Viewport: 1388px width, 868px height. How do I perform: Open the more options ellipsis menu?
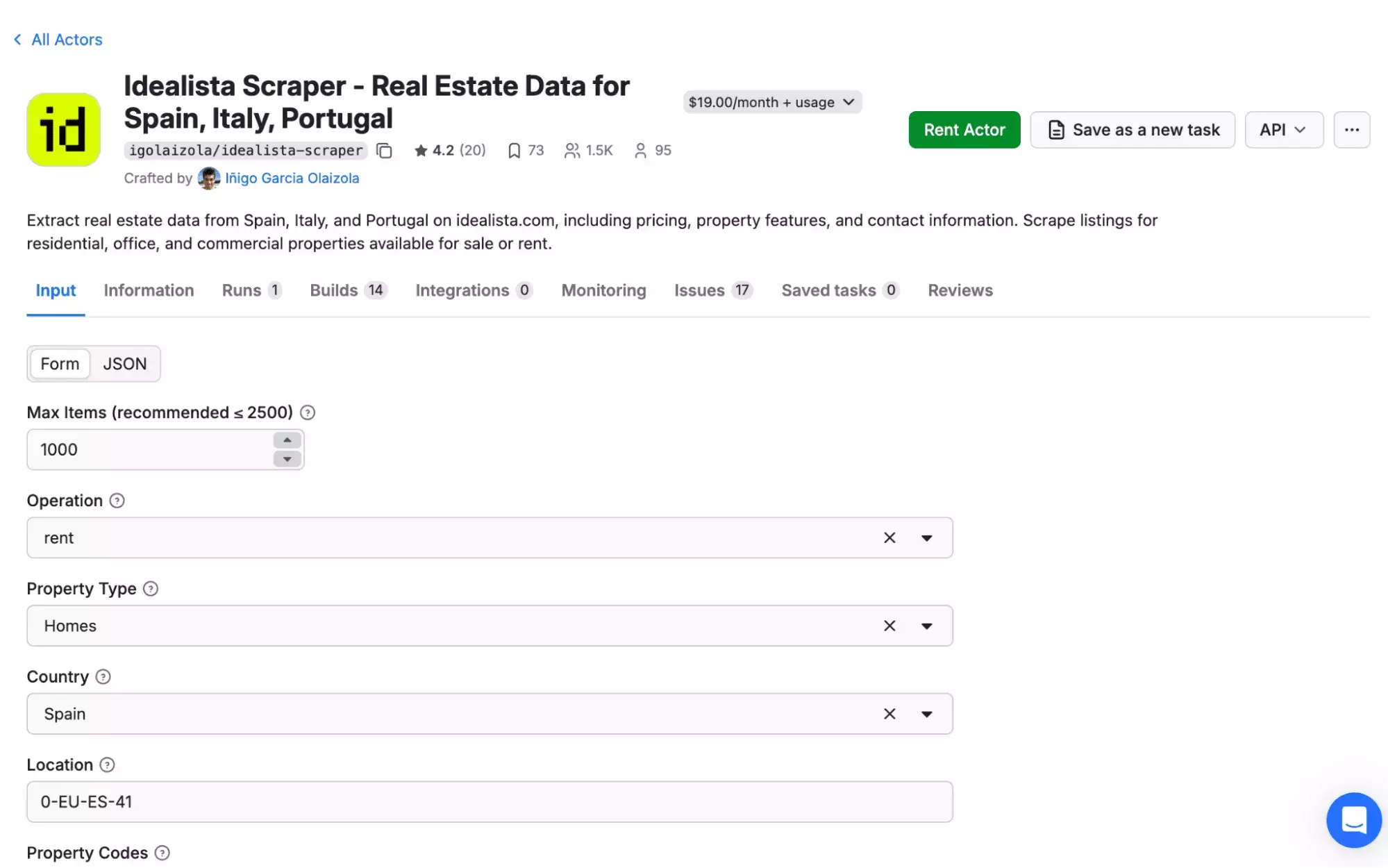1351,129
